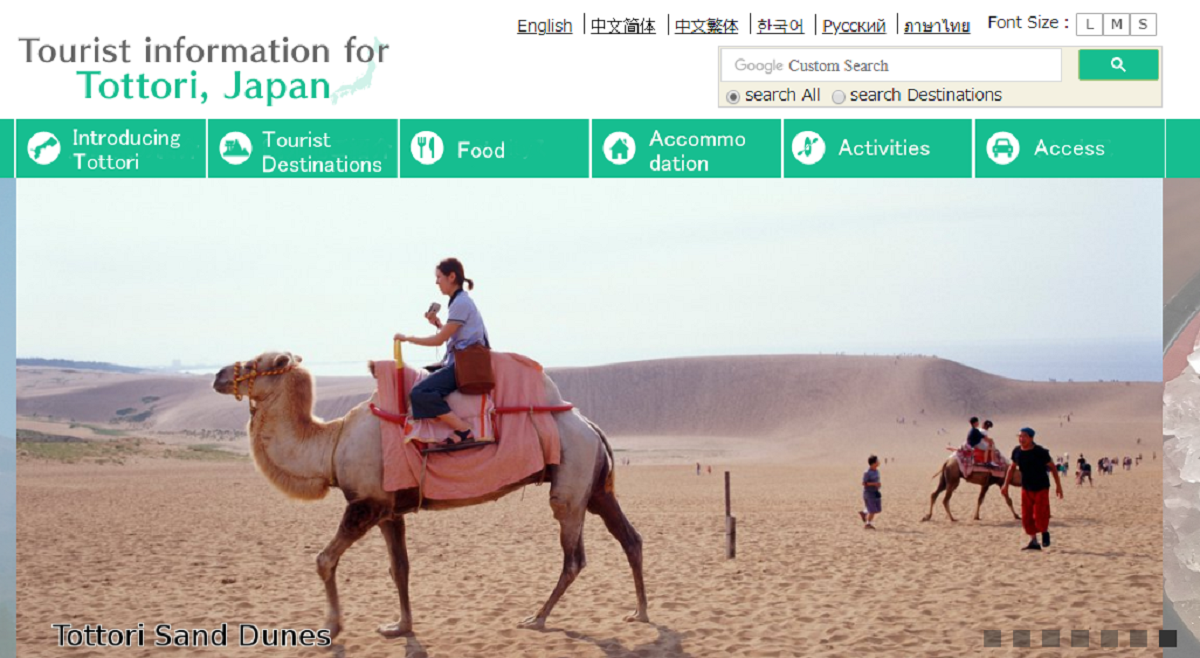Switch language to English
1200x658 pixels.
(545, 26)
